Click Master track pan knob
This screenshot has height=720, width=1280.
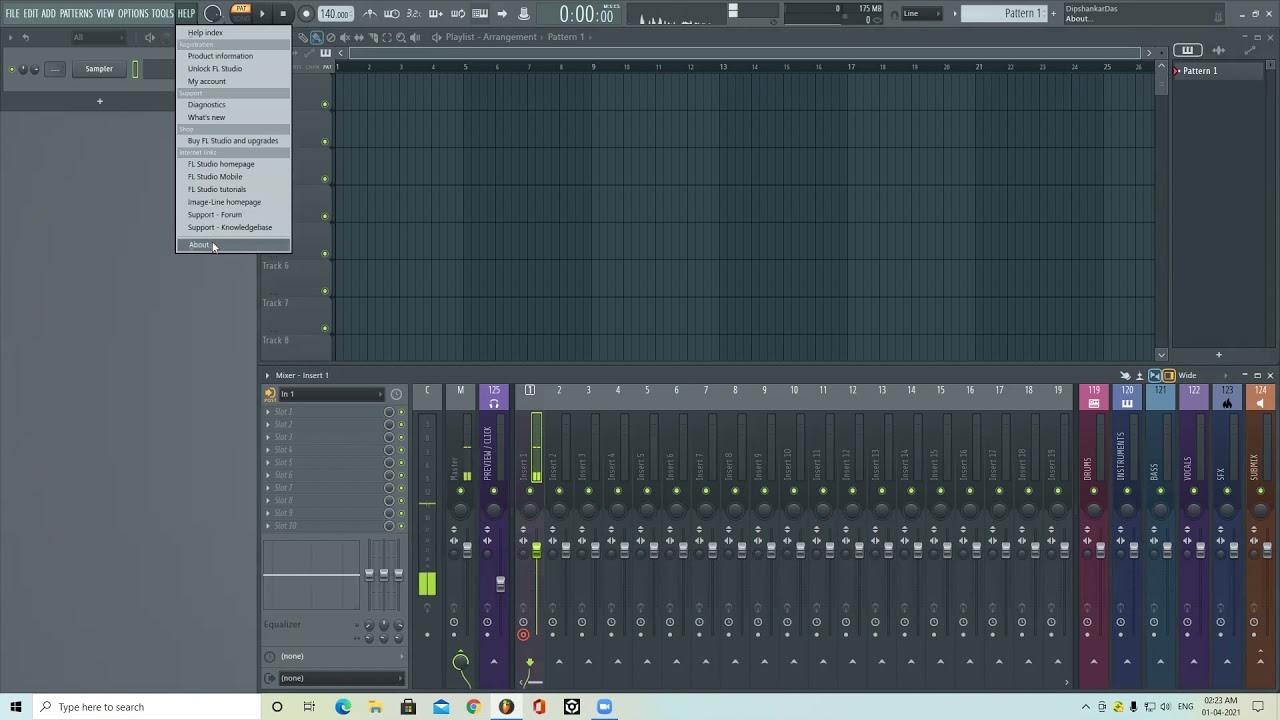pyautogui.click(x=460, y=511)
